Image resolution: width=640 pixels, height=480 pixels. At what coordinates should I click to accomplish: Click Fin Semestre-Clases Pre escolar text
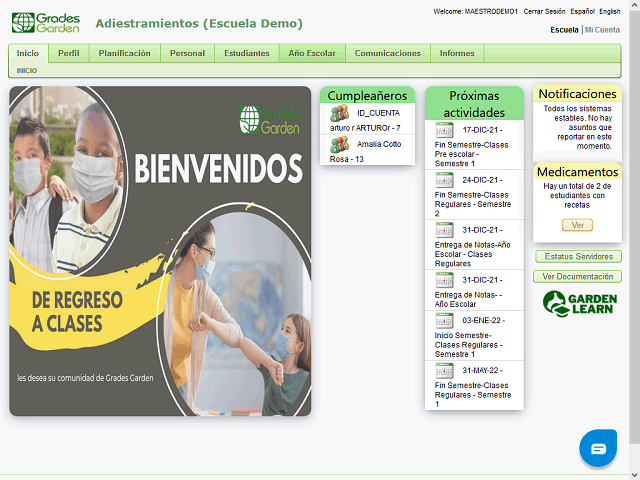[471, 154]
